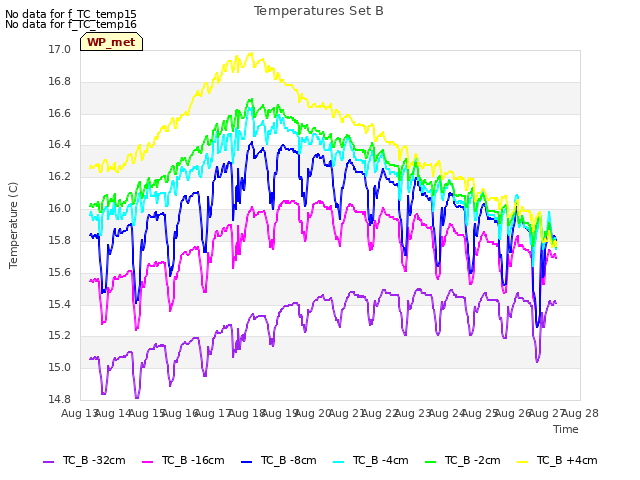Click the 17.0 y-axis tick label
This screenshot has height=480, width=640.
point(60,49)
